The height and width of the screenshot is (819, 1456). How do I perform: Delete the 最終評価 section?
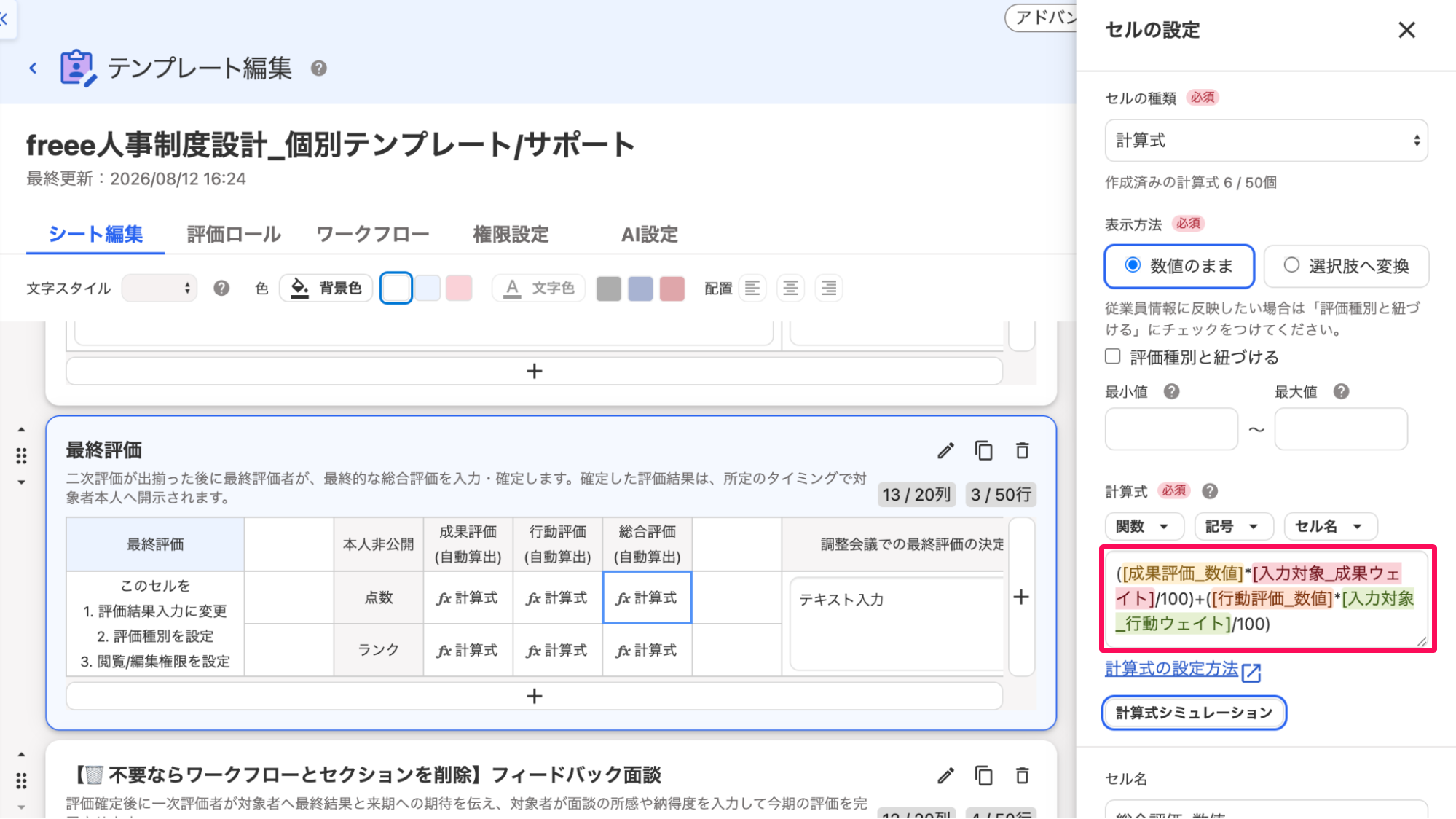[1023, 451]
